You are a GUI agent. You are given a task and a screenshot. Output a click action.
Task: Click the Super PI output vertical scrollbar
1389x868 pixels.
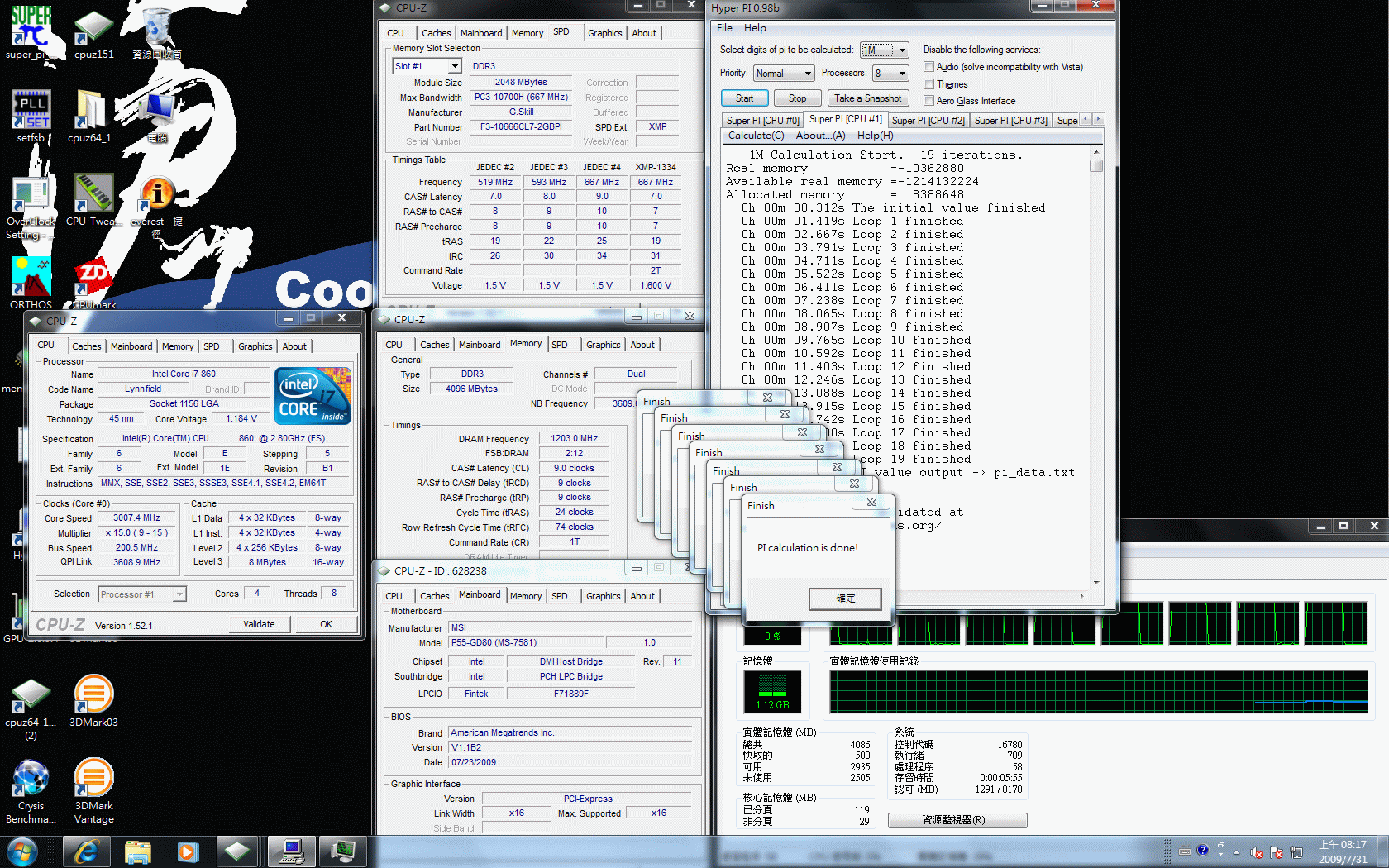(x=1096, y=367)
